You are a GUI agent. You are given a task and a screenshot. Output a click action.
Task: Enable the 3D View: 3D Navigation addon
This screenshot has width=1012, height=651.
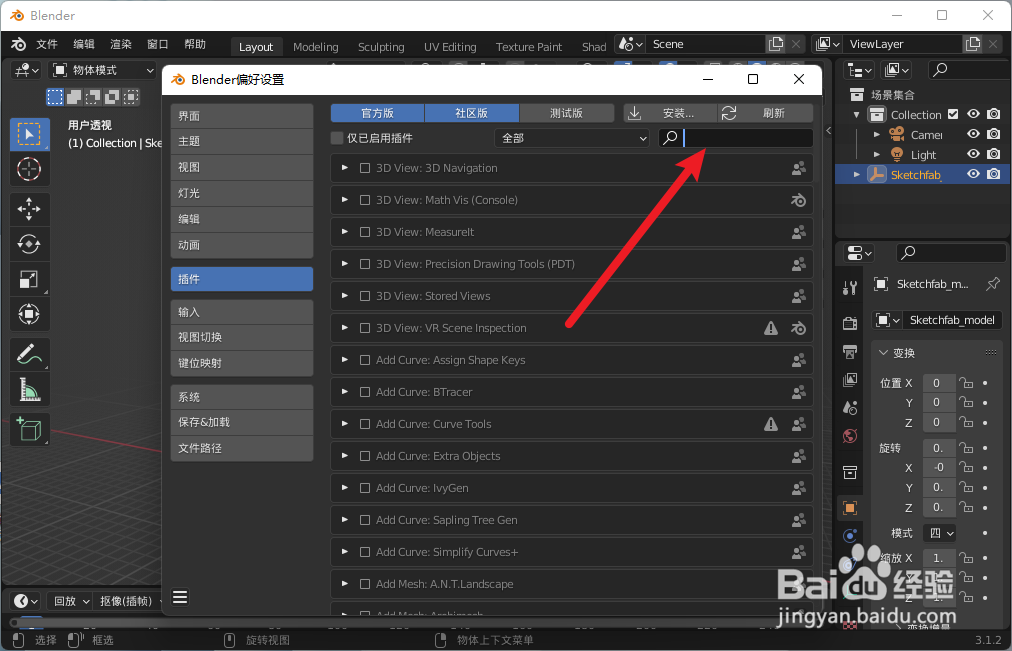pos(365,168)
